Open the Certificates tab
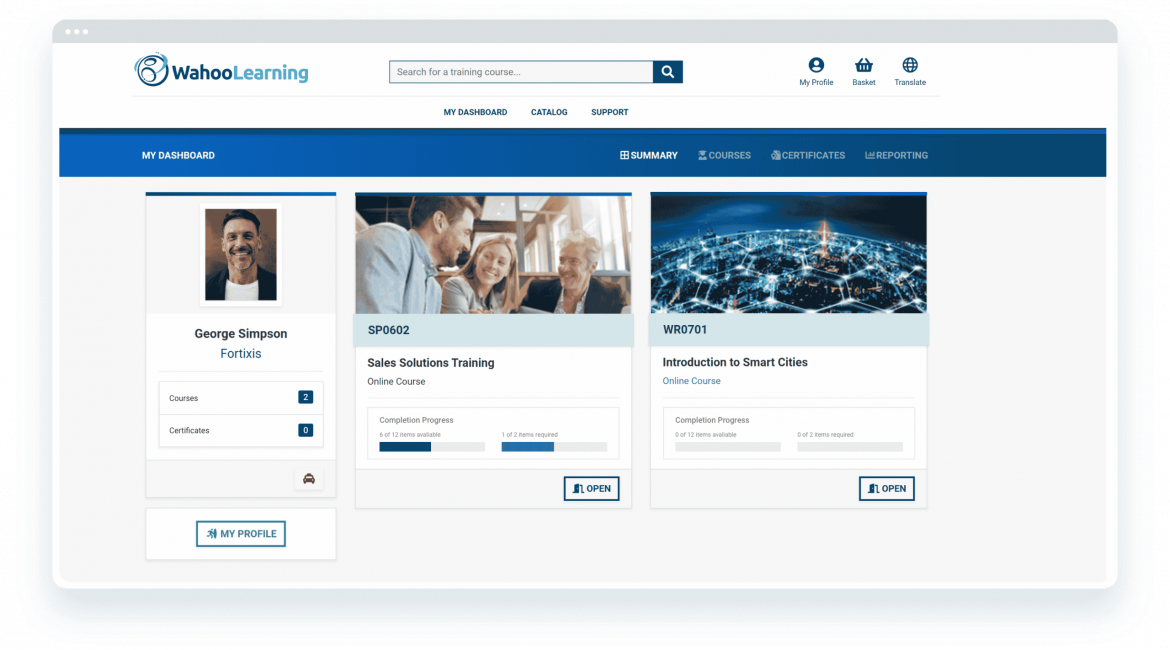This screenshot has width=1170, height=650. point(807,156)
